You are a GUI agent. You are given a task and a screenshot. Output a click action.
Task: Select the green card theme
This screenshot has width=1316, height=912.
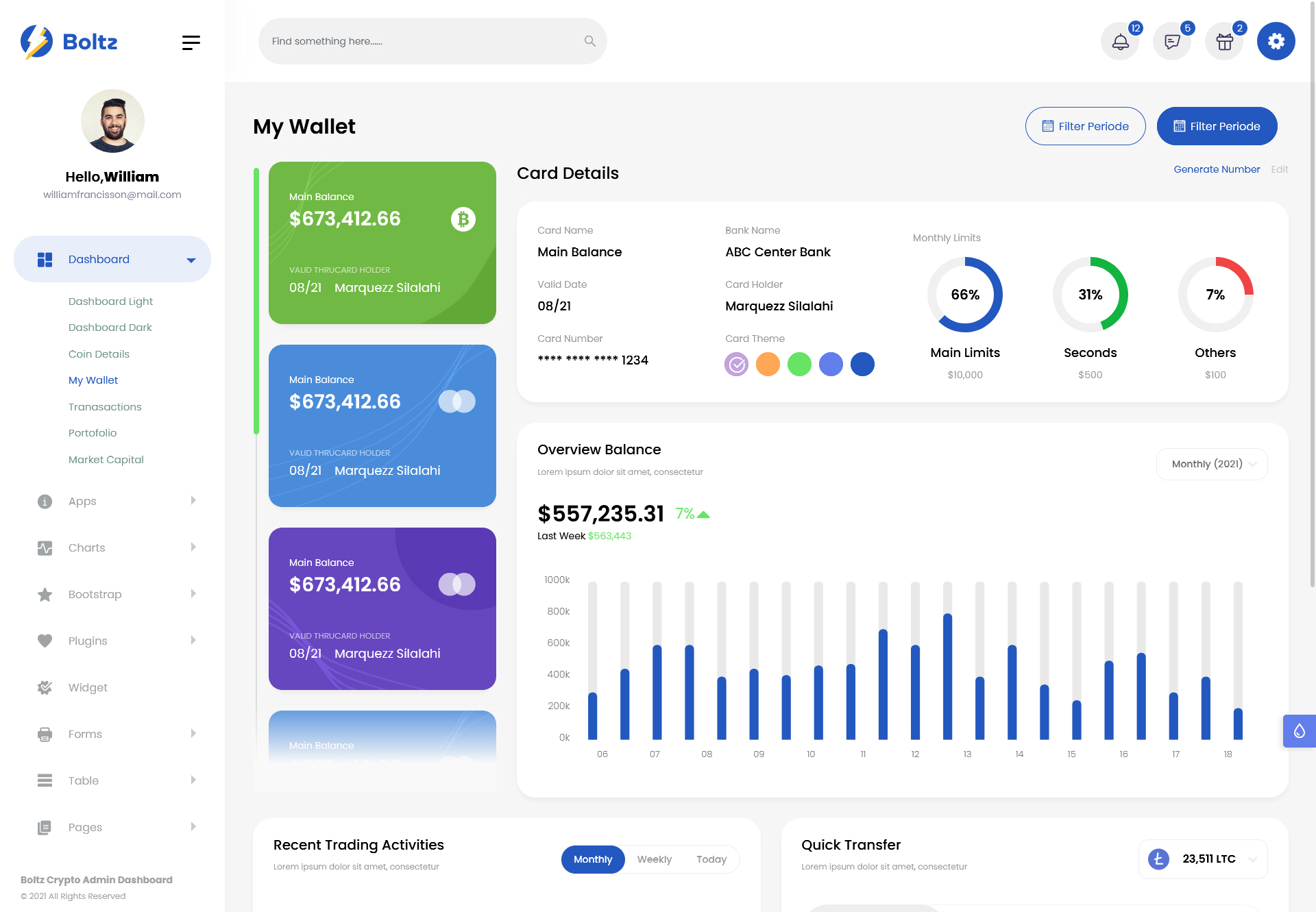800,365
